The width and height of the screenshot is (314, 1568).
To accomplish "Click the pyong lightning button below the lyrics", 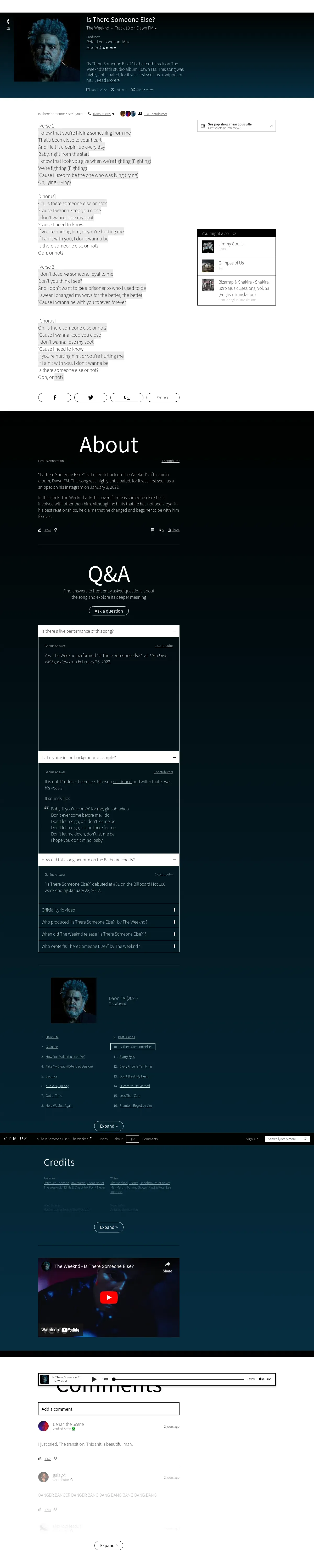I will click(127, 397).
